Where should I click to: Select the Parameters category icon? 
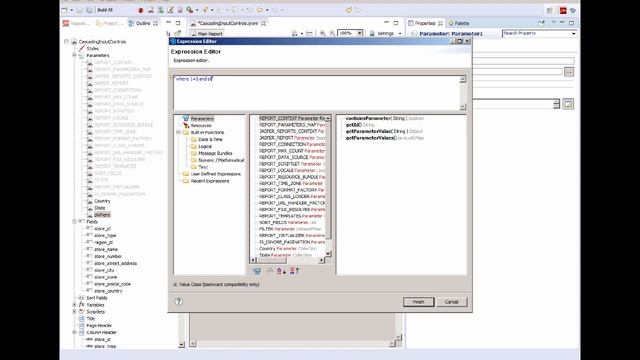pos(186,118)
